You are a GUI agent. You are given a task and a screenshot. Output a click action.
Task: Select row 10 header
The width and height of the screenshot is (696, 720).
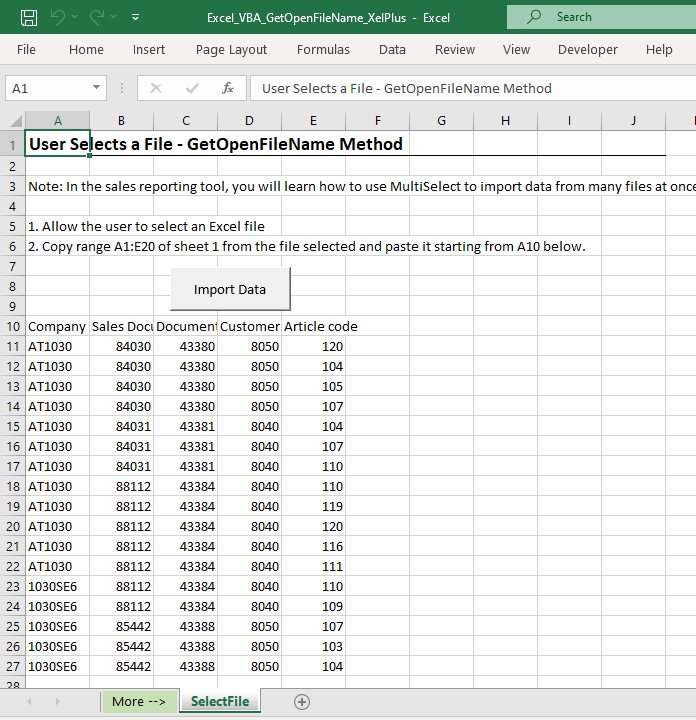[x=13, y=326]
